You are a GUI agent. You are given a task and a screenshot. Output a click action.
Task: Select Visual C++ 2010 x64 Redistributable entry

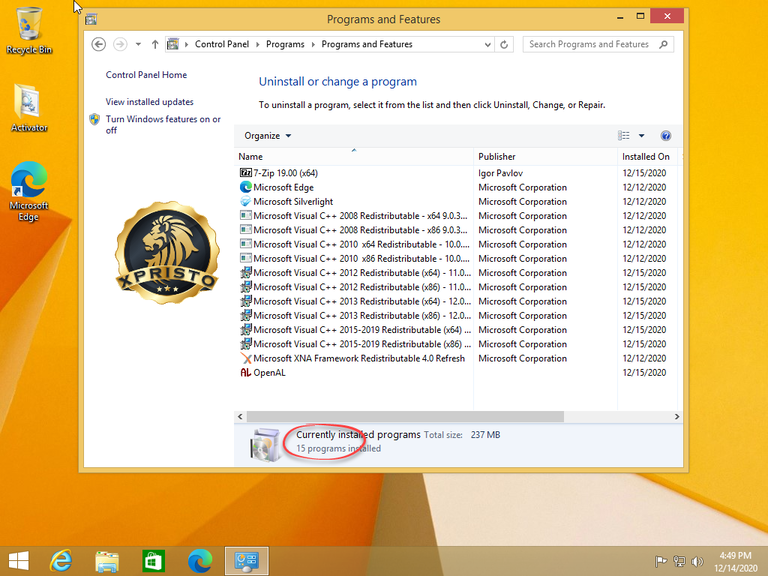point(458,244)
